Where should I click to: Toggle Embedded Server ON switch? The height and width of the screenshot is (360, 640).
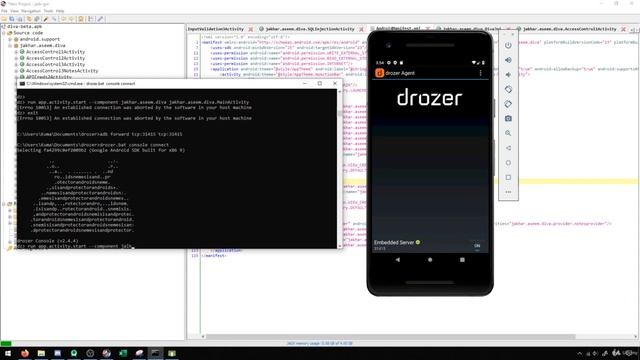click(x=477, y=246)
